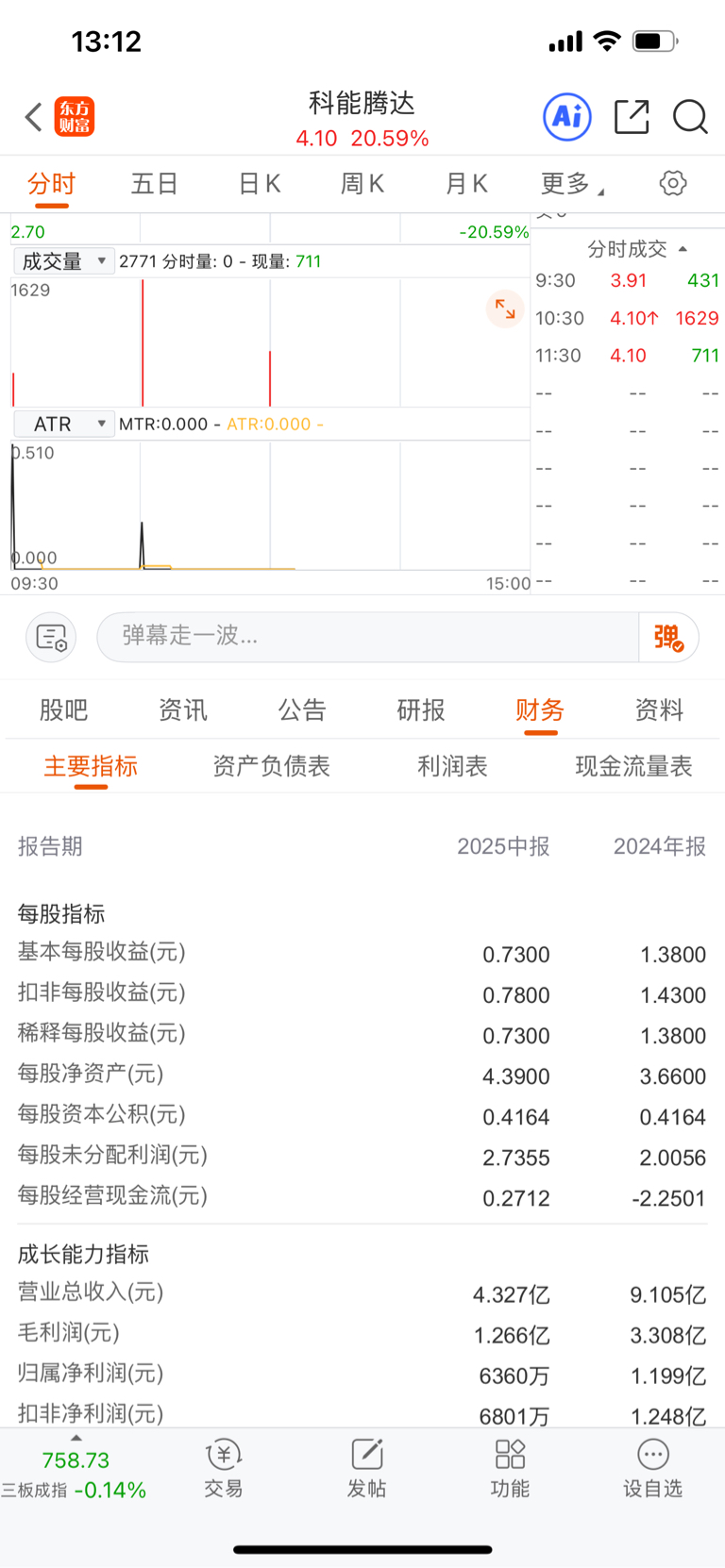This screenshot has width=725, height=1568.
Task: Open 现金流量表 sub-tab
Action: tap(634, 766)
